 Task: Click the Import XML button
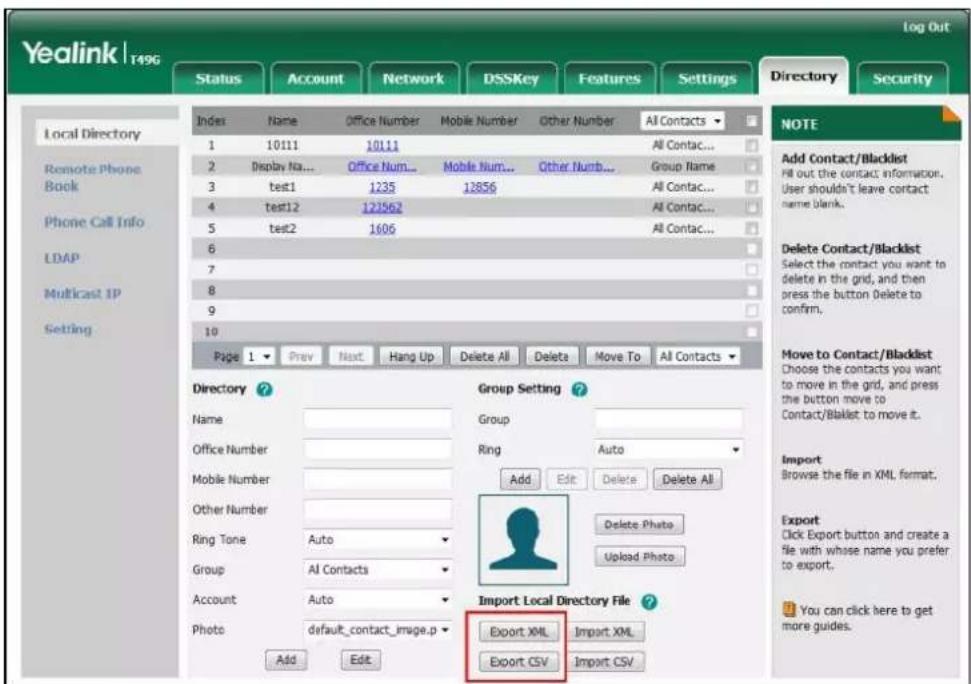604,631
